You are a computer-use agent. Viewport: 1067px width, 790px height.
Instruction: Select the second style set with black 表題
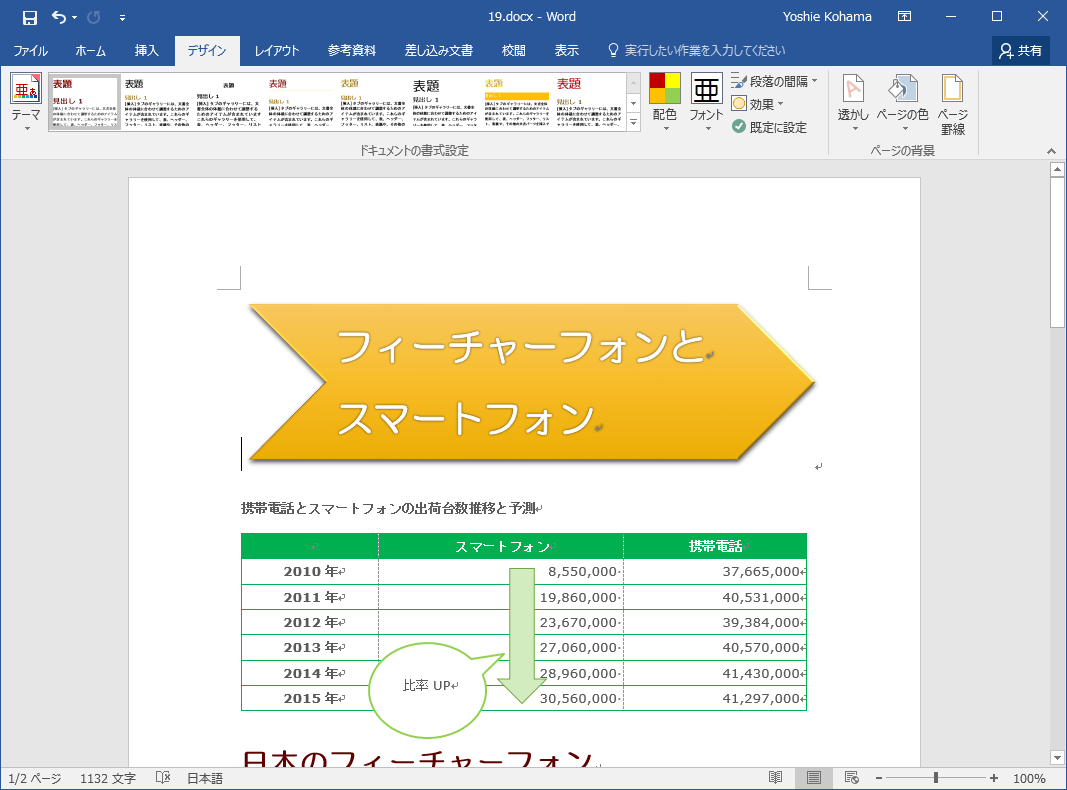[x=157, y=102]
